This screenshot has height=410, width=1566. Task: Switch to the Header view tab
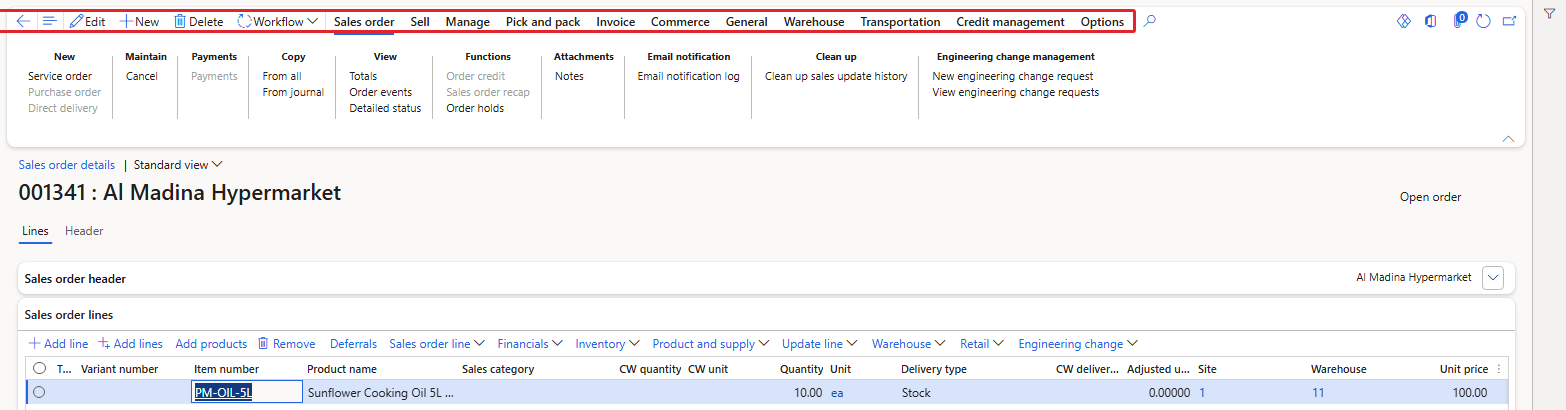click(x=84, y=231)
